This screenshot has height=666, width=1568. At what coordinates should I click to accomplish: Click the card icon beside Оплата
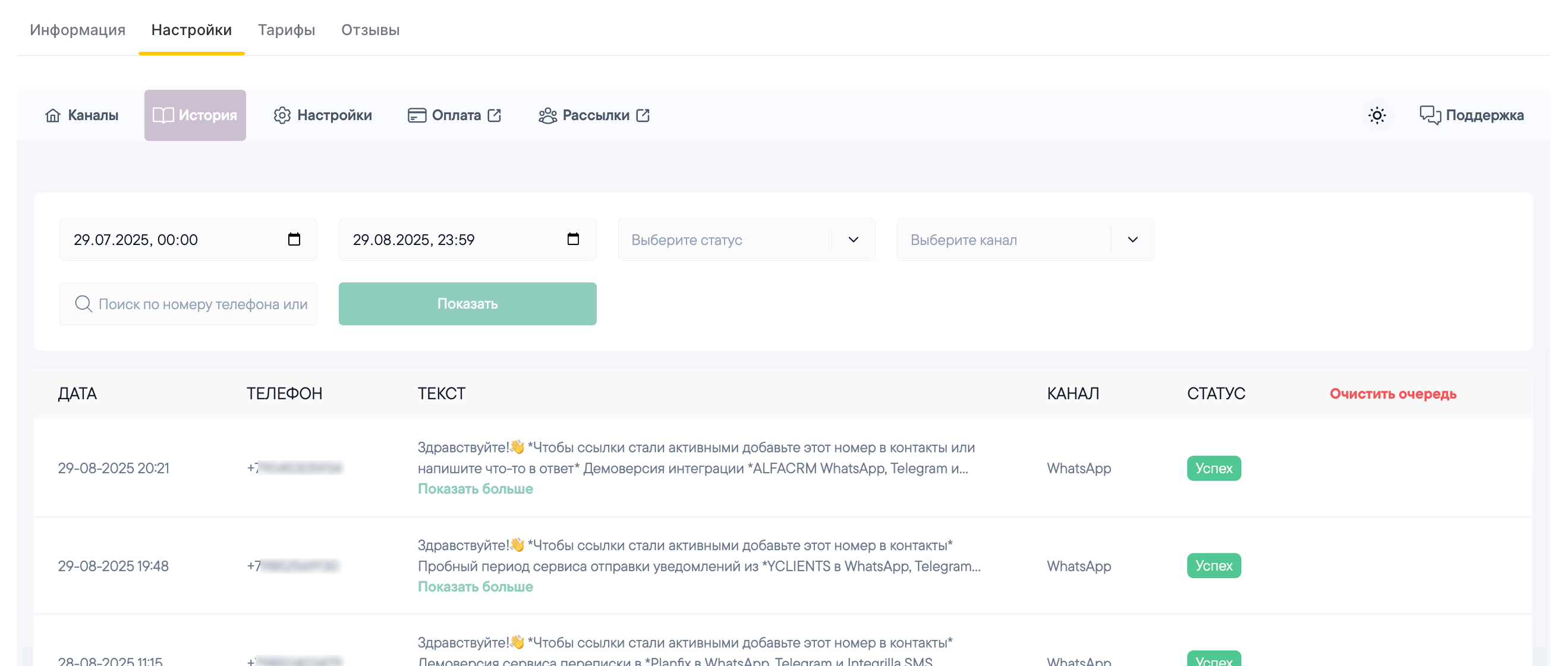coord(416,116)
